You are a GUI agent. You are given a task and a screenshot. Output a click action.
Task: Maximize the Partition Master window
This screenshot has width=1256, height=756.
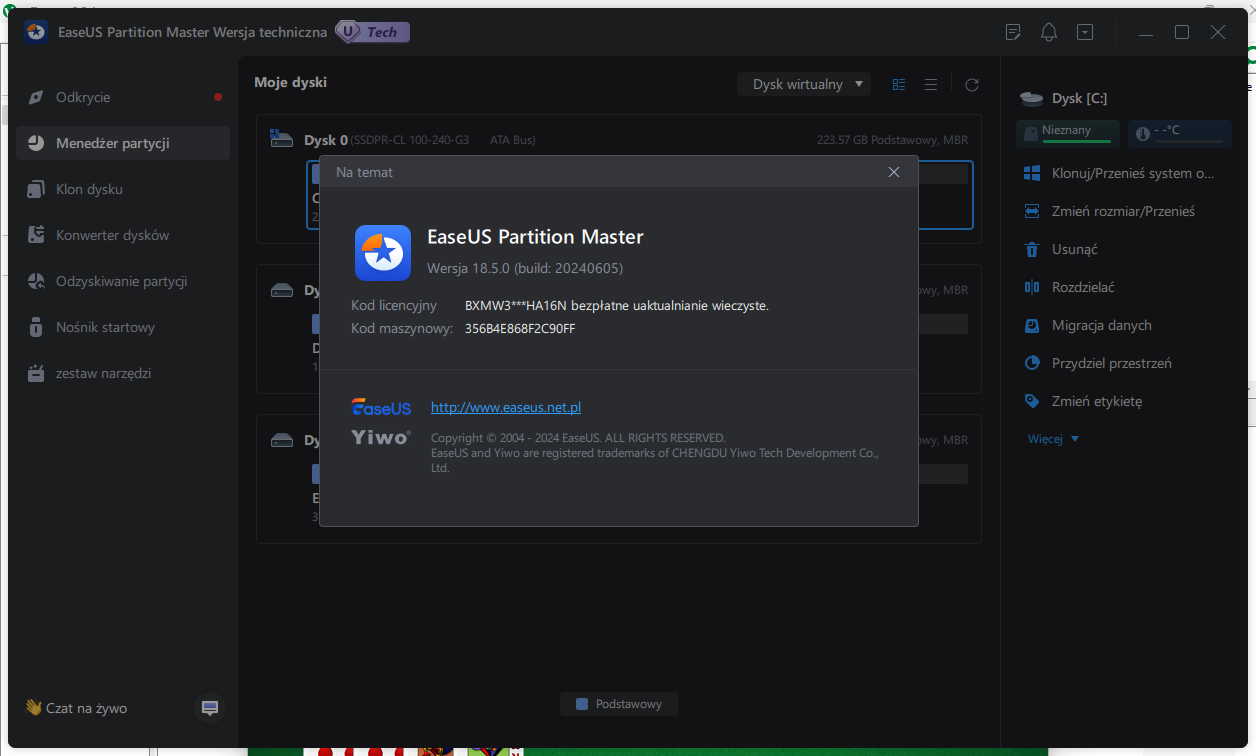click(1182, 32)
